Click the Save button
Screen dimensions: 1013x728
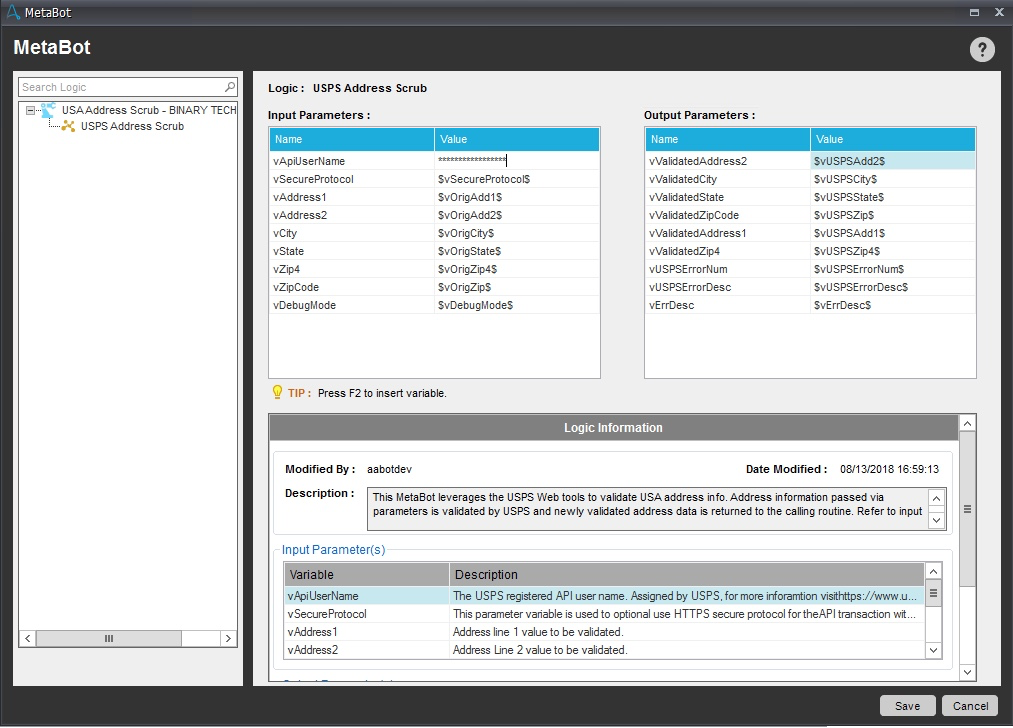tap(907, 705)
